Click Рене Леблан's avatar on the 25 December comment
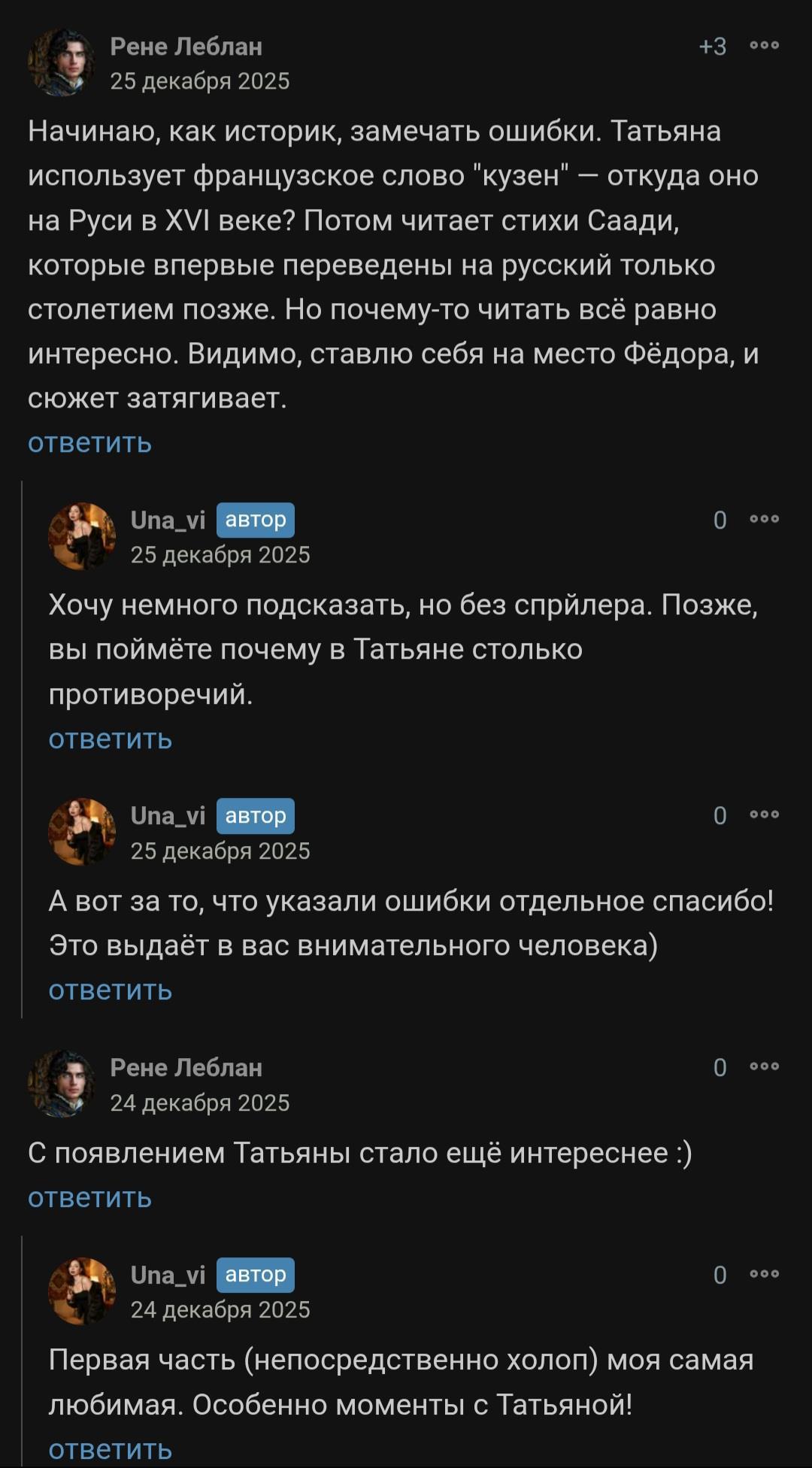812x1468 pixels. 62,62
